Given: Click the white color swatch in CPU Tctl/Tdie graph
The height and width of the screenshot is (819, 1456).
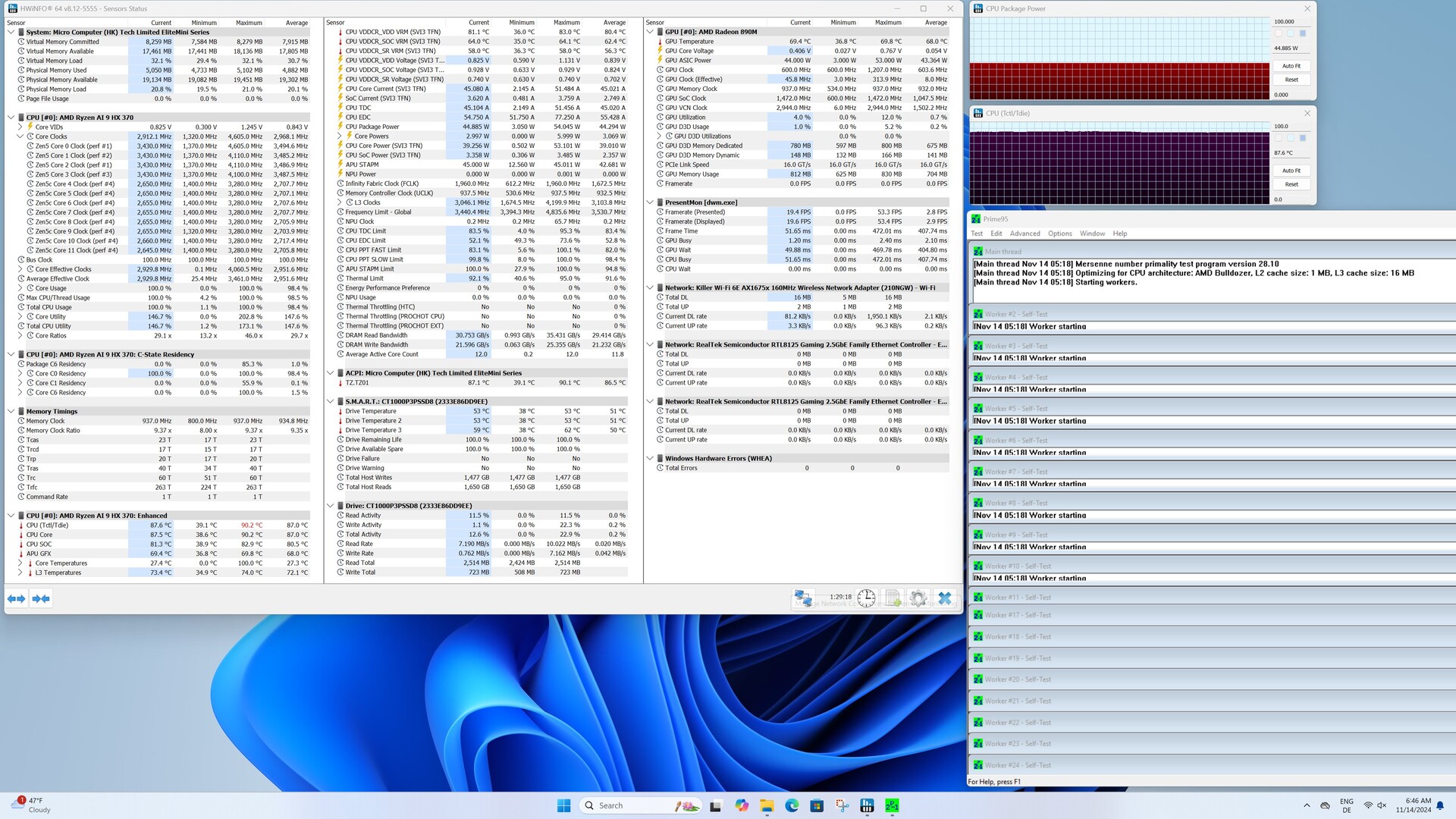Looking at the screenshot, I should pyautogui.click(x=1279, y=138).
